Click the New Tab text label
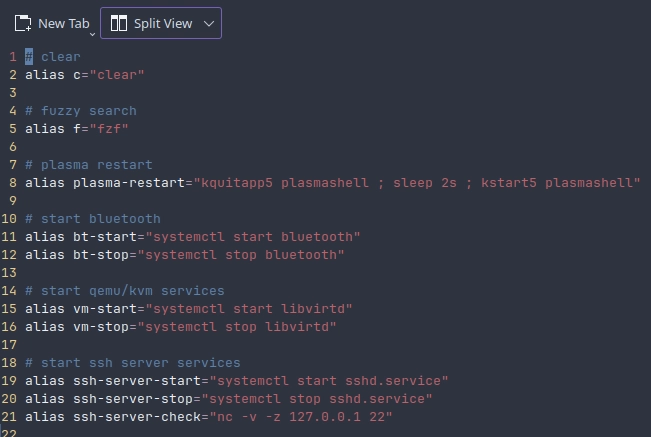Image resolution: width=651 pixels, height=437 pixels. click(64, 24)
